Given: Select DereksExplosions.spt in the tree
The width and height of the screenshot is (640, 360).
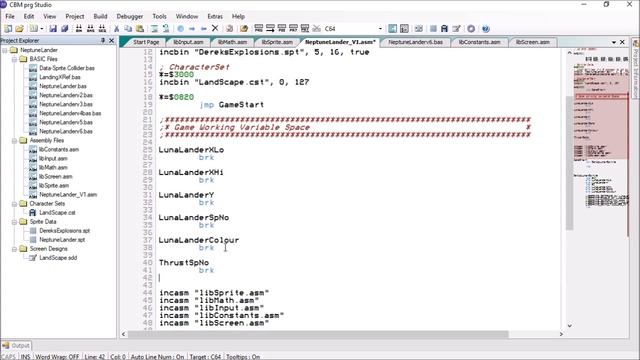Looking at the screenshot, I should [x=64, y=231].
